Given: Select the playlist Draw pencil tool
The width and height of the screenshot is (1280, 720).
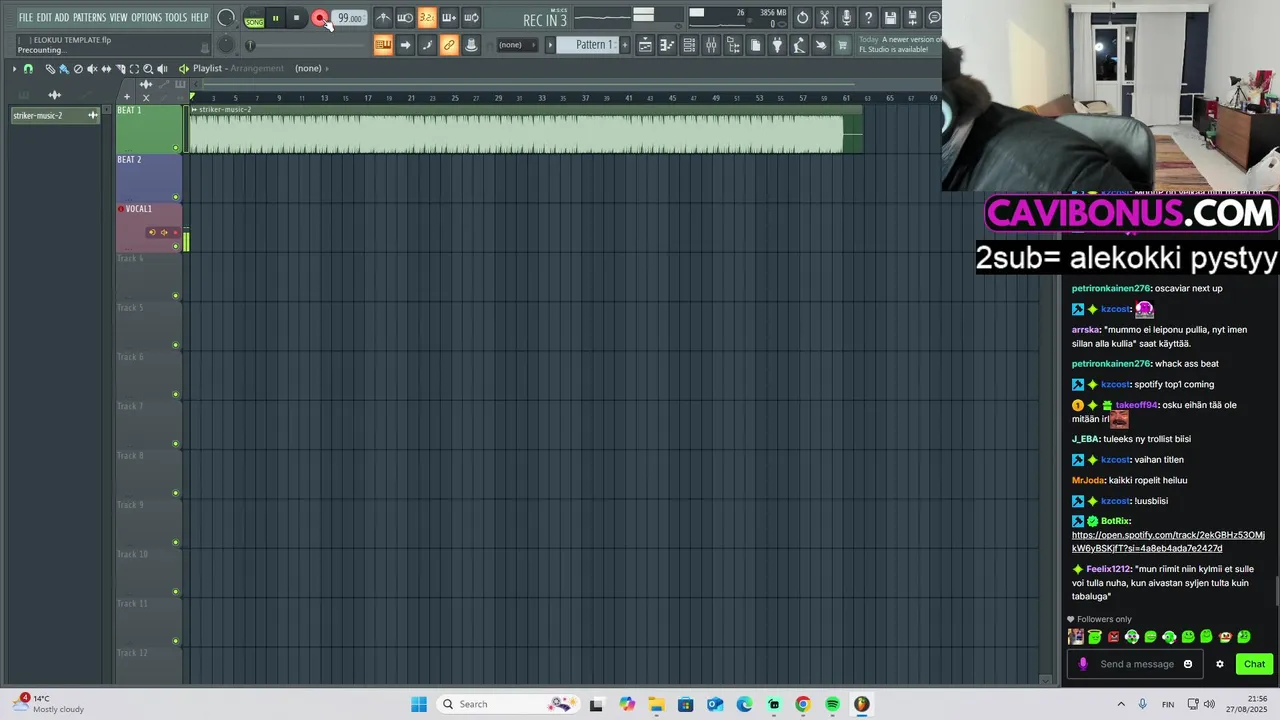Looking at the screenshot, I should pos(50,69).
